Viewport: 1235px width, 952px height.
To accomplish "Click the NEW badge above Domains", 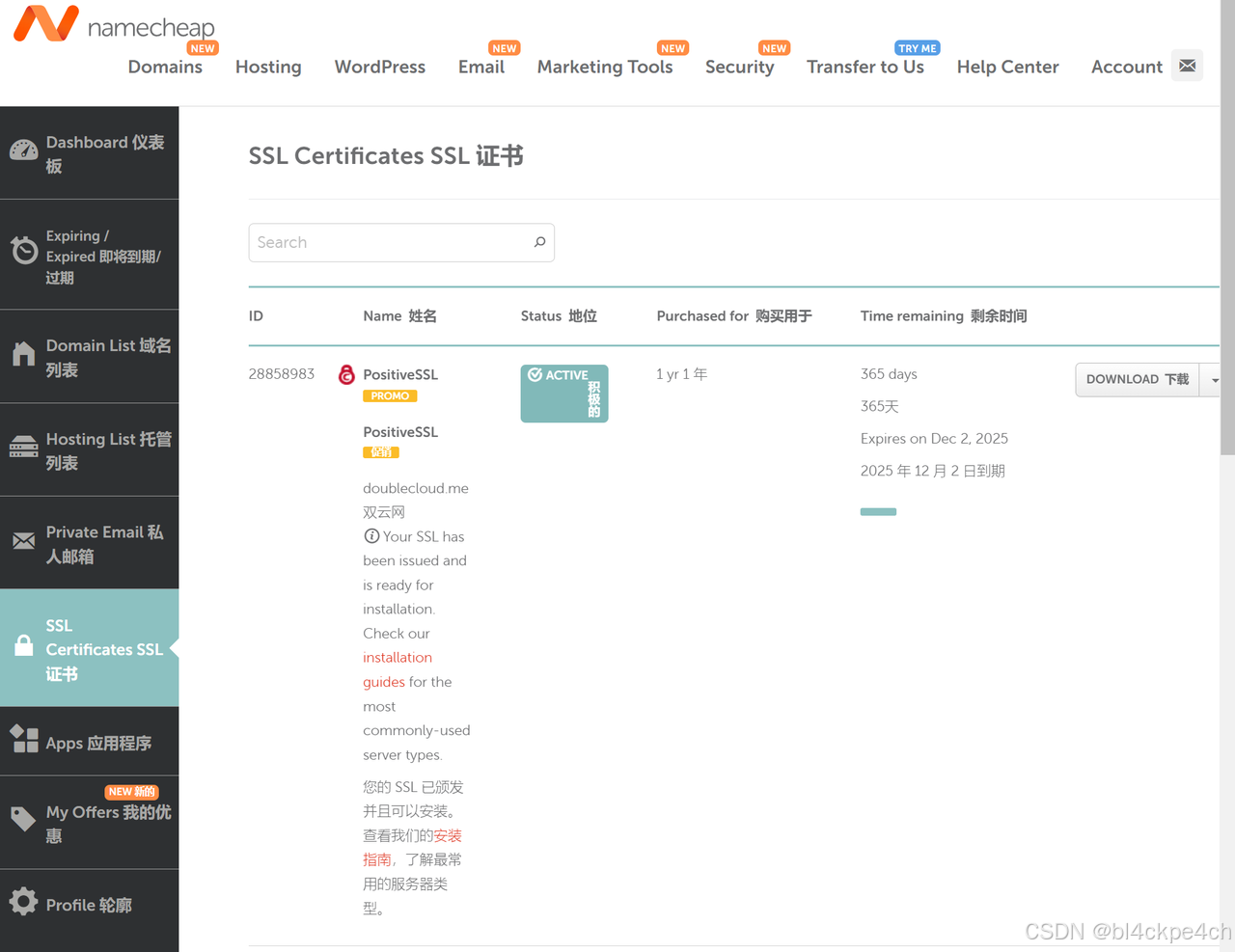I will pyautogui.click(x=203, y=48).
